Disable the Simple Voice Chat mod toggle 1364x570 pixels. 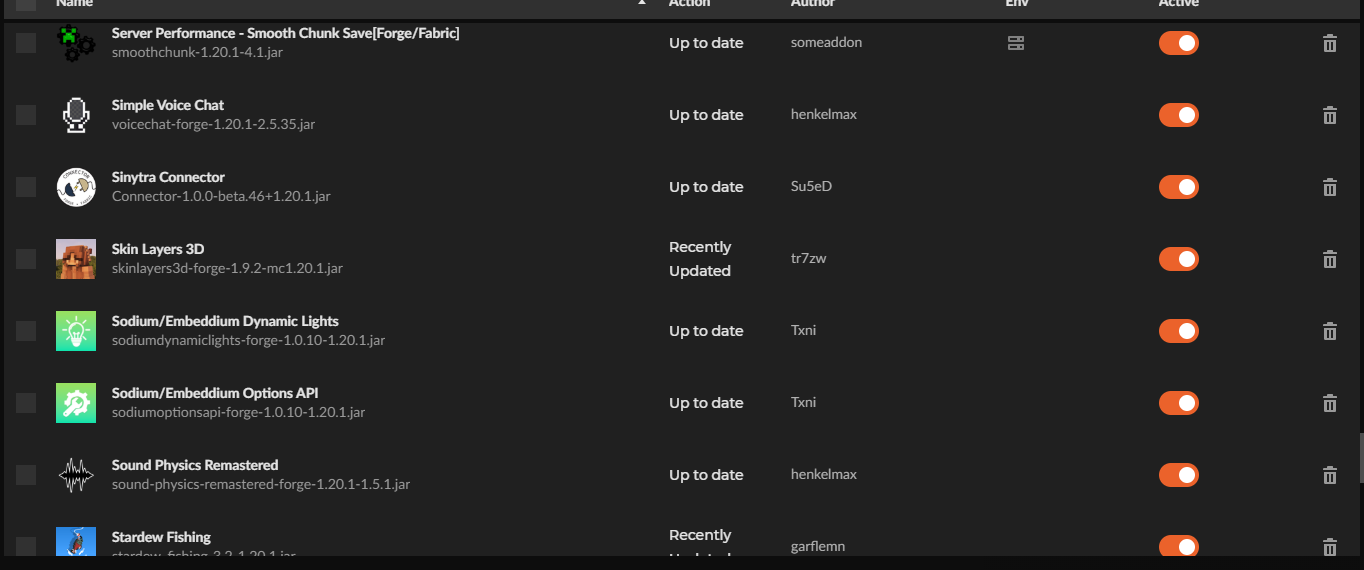1178,115
